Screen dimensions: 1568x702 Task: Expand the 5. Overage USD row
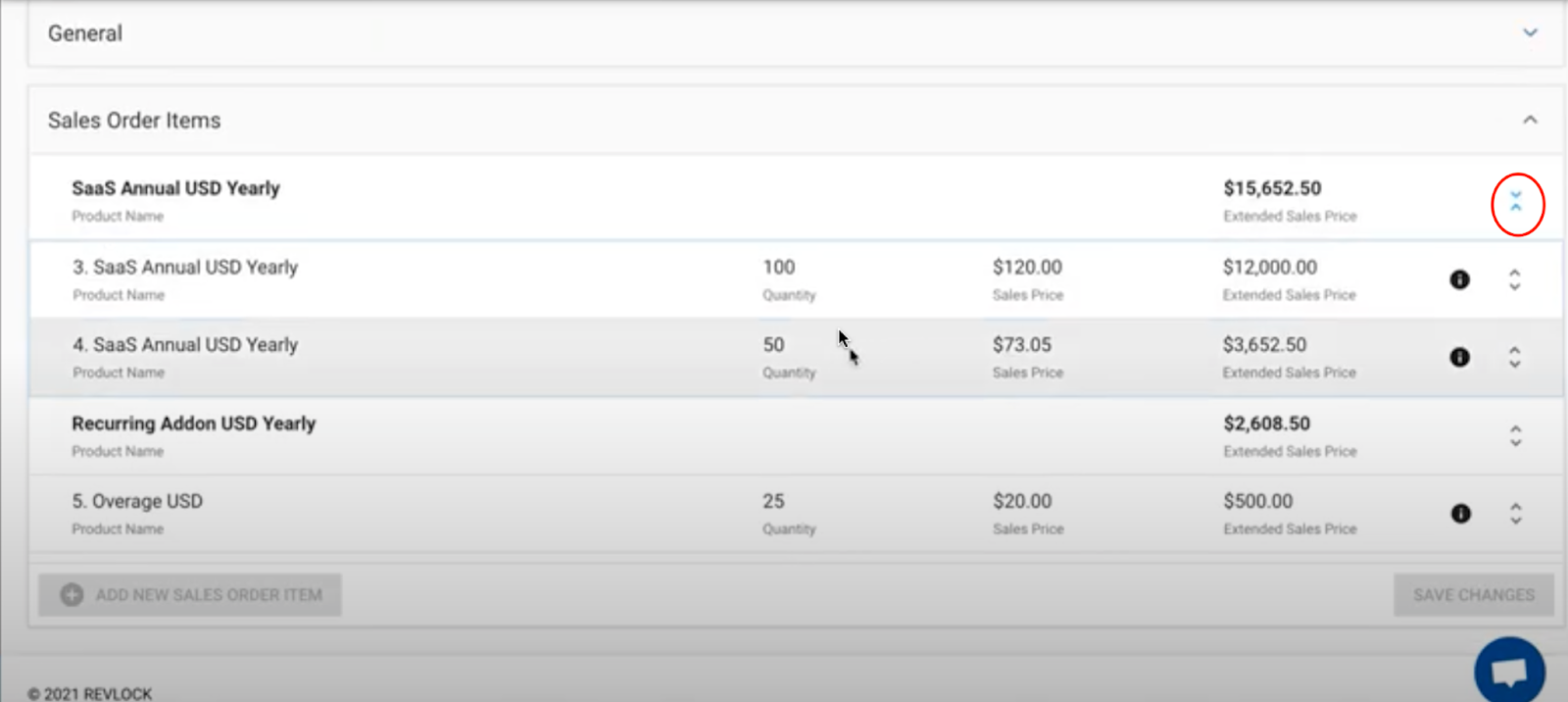[1516, 514]
